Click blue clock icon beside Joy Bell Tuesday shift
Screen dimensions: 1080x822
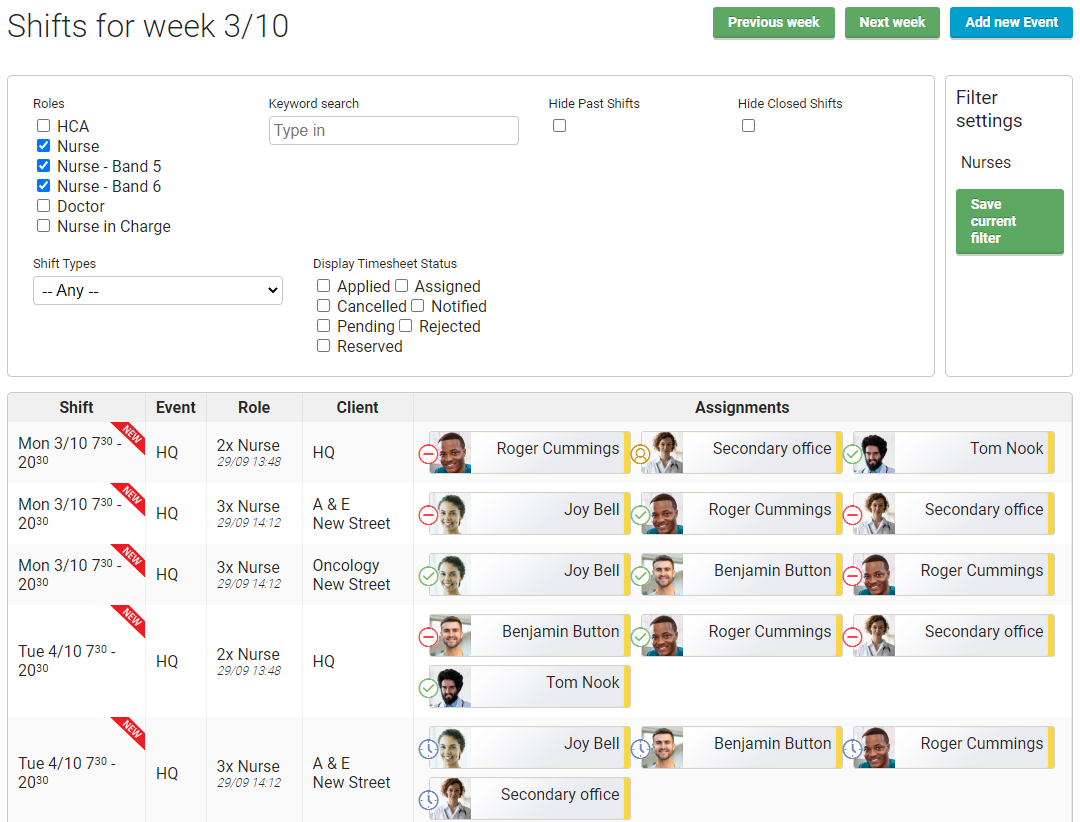[x=428, y=749]
